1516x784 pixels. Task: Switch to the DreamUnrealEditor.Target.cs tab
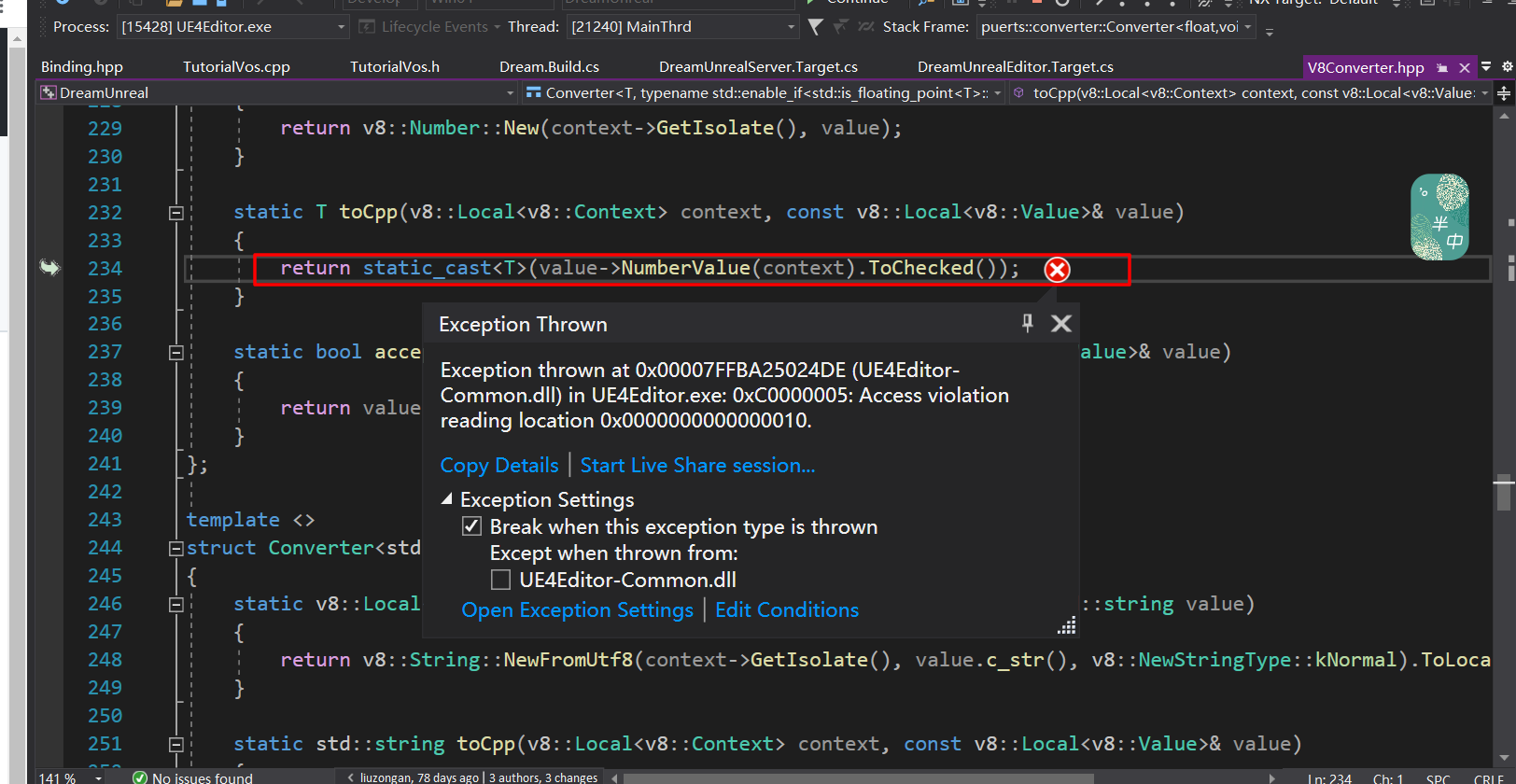point(1016,67)
